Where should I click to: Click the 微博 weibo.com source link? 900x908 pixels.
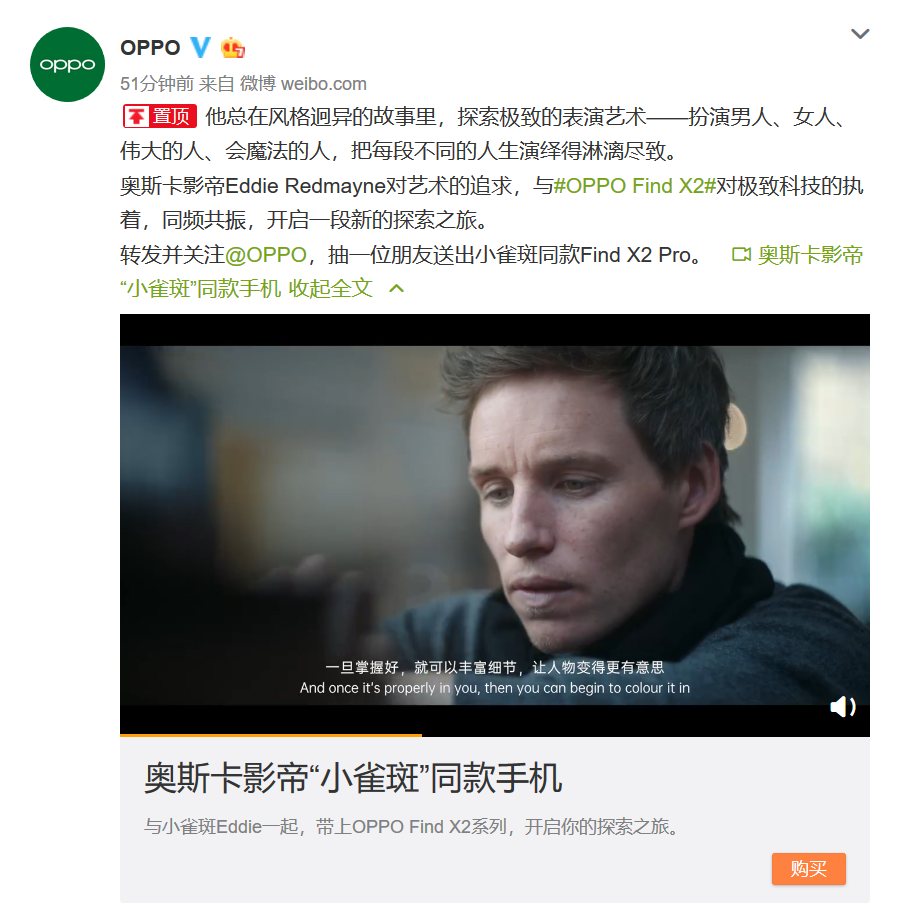303,84
